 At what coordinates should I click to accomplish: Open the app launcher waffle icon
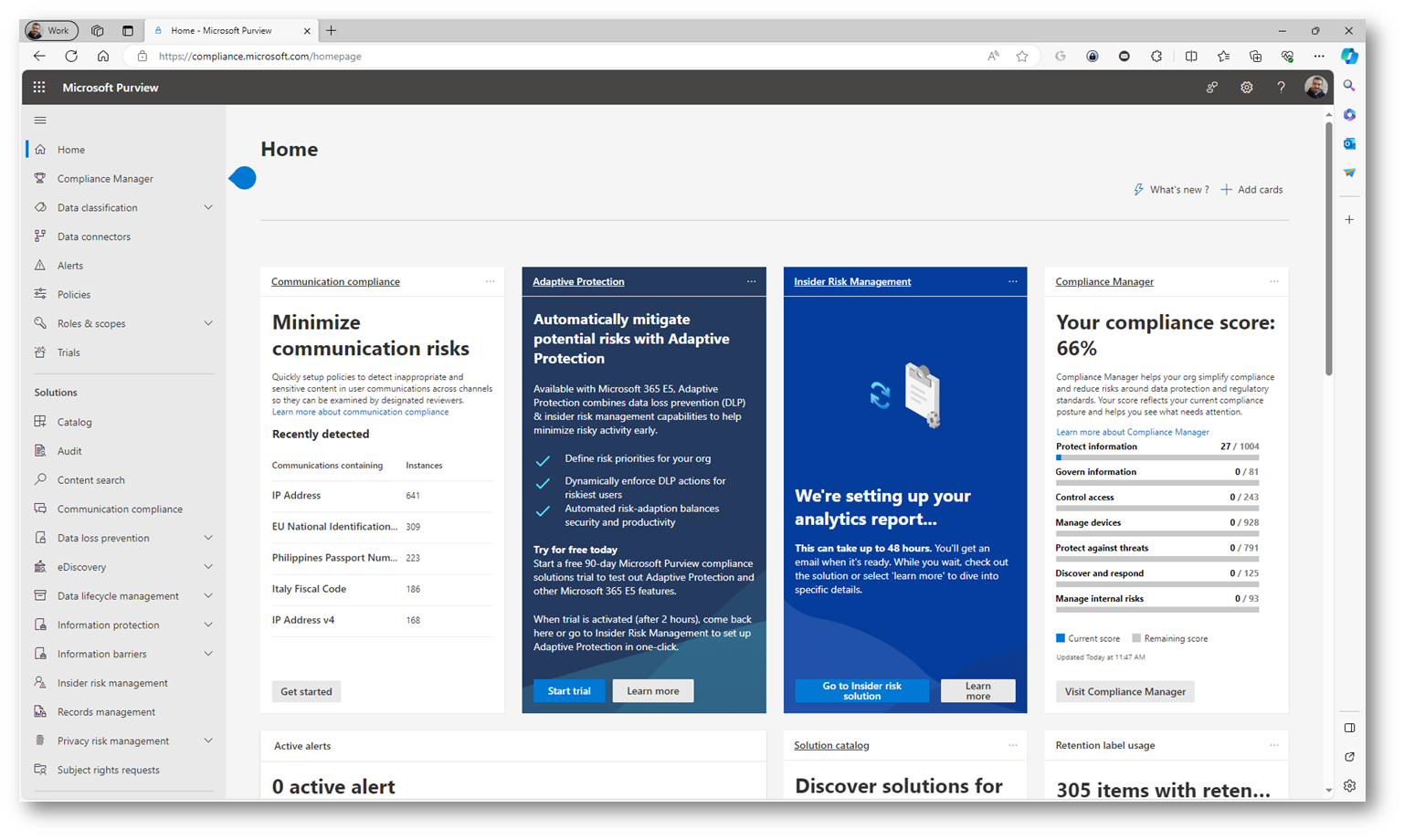(x=39, y=88)
